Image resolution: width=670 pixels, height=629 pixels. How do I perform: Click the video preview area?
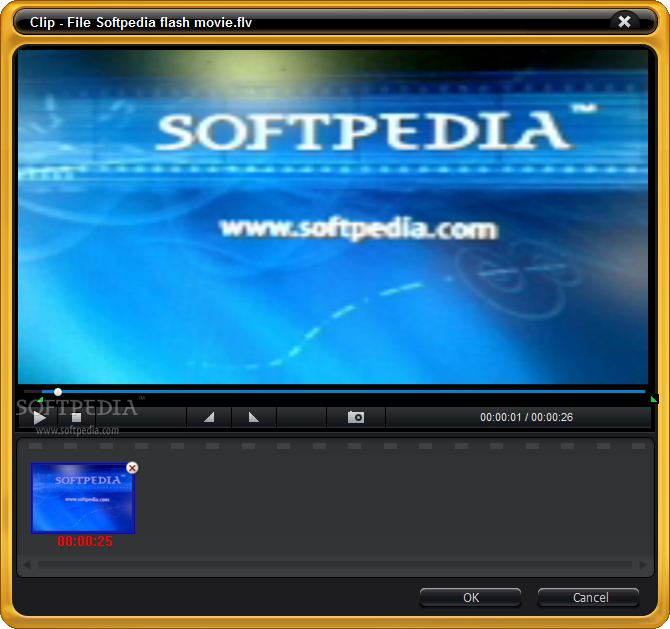coord(333,217)
